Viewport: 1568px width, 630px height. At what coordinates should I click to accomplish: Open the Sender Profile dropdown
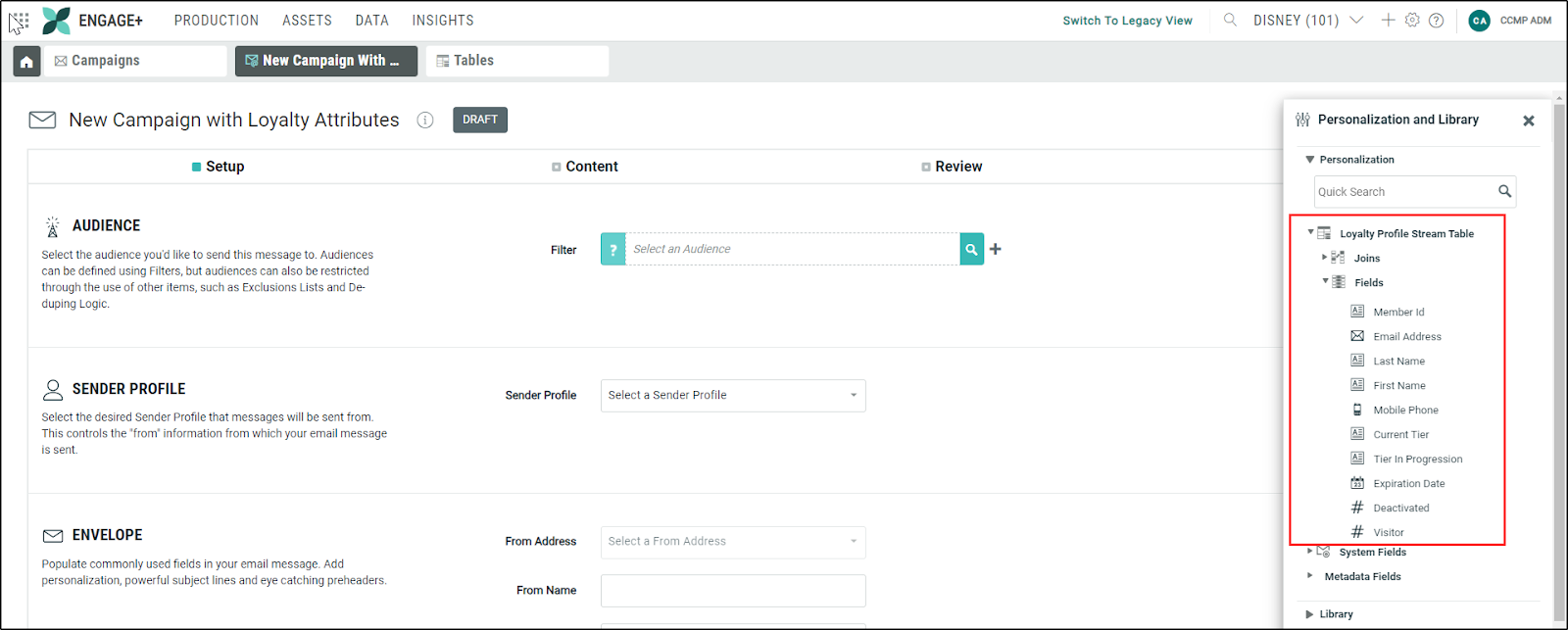(x=732, y=395)
